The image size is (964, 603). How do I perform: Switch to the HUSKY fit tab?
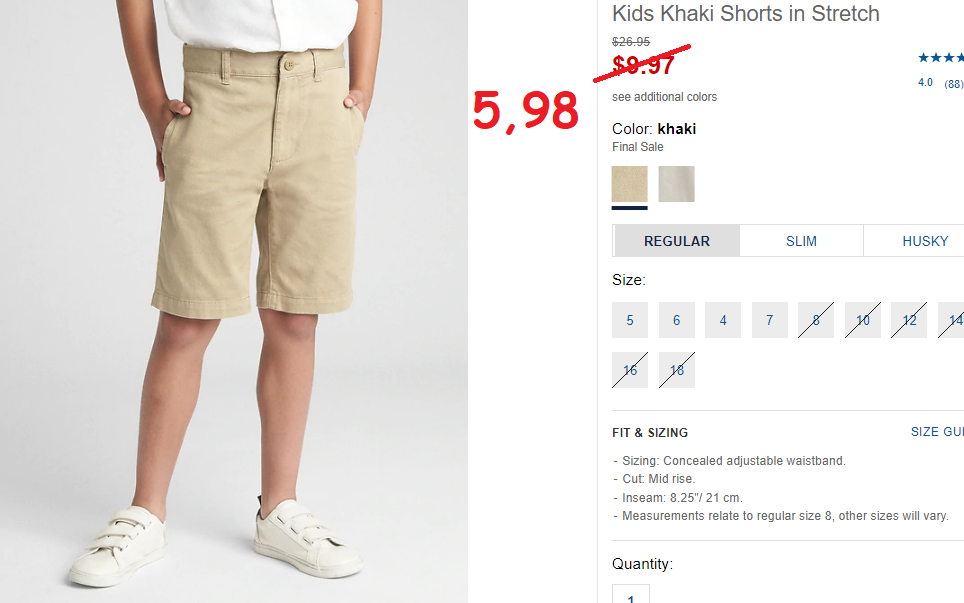(914, 241)
